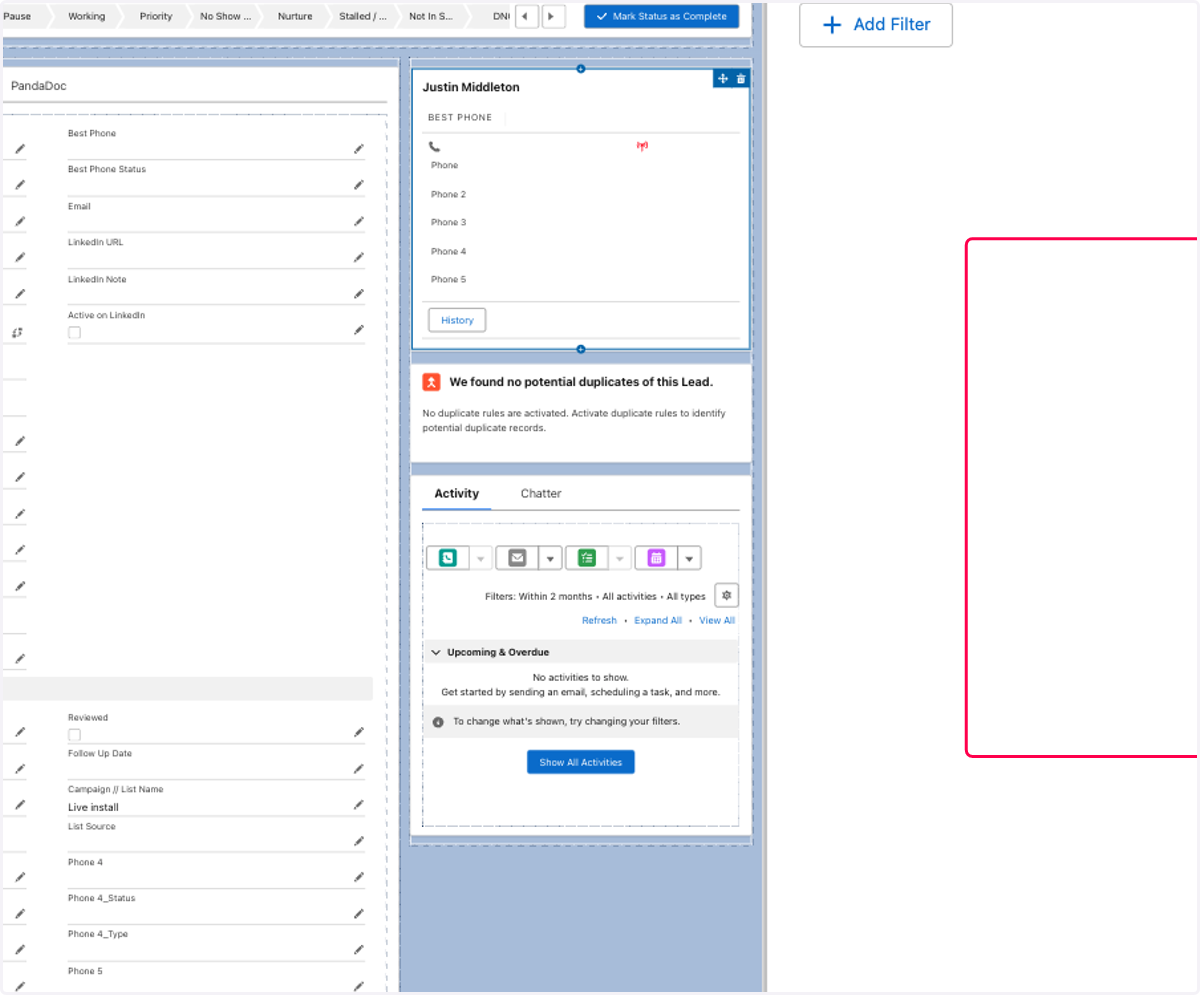Screen dimensions: 1200x995
Task: Click the History button
Action: click(457, 320)
